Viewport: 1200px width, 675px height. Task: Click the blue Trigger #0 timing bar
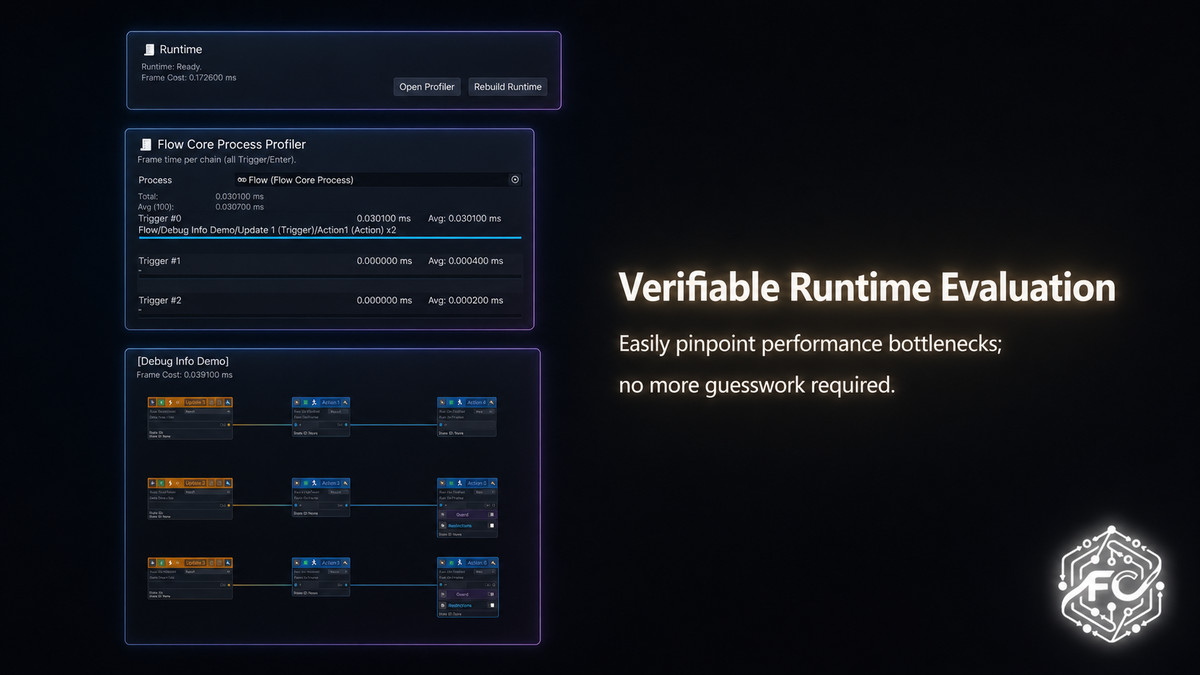[330, 238]
